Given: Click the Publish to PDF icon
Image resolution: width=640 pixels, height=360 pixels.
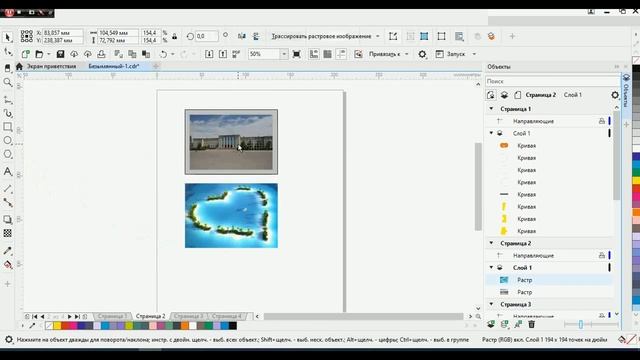Looking at the screenshot, I should 236,54.
